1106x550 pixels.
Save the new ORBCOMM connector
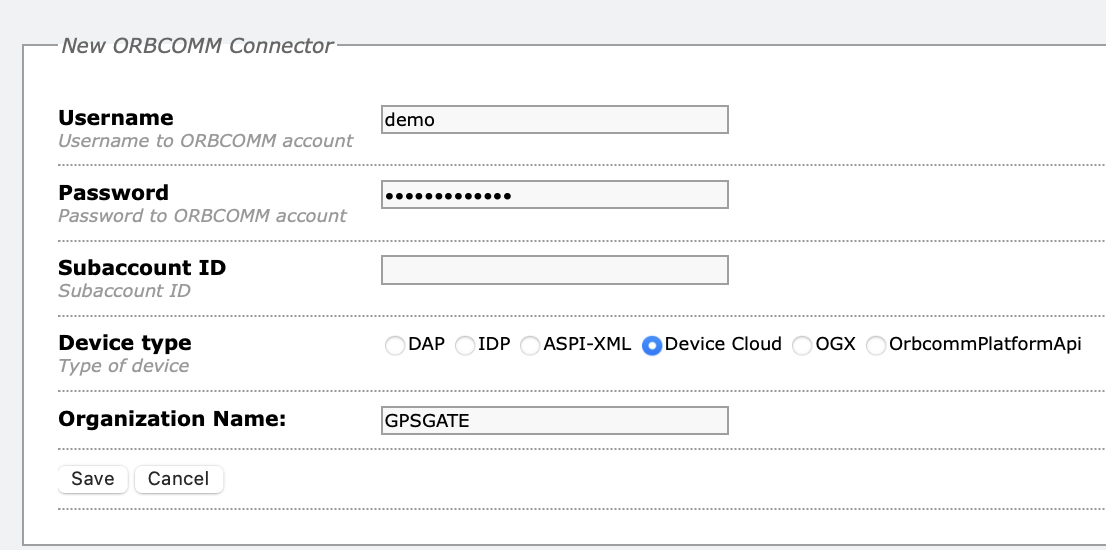(92, 479)
